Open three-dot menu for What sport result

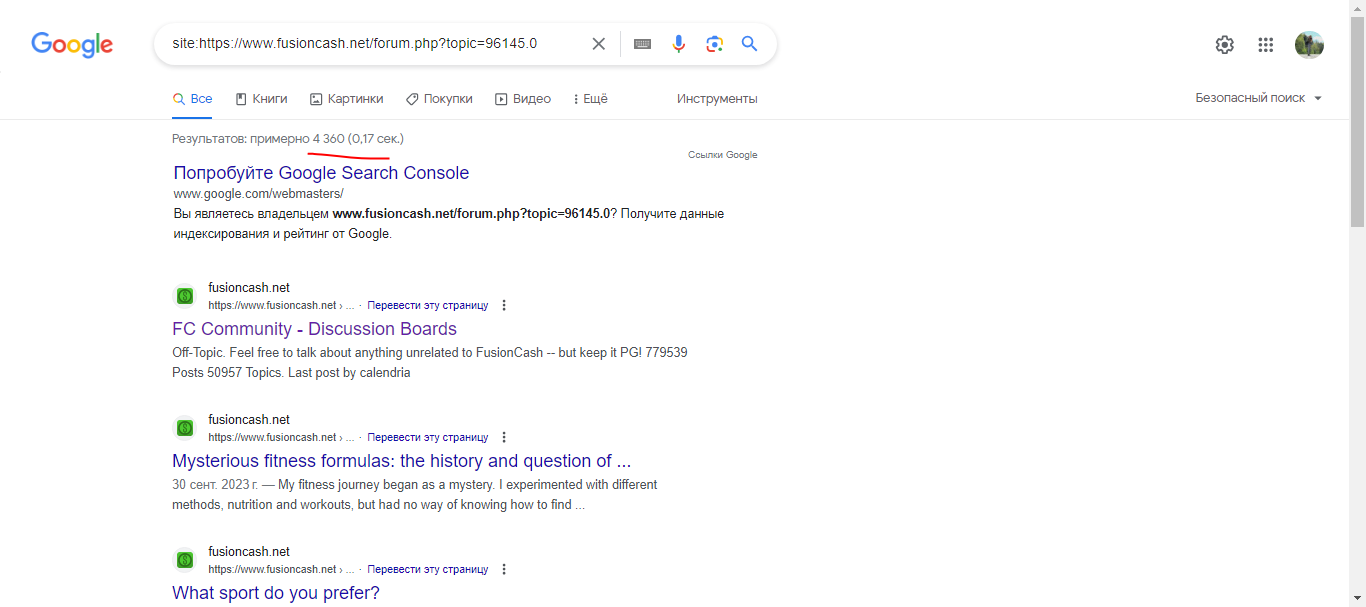[504, 569]
